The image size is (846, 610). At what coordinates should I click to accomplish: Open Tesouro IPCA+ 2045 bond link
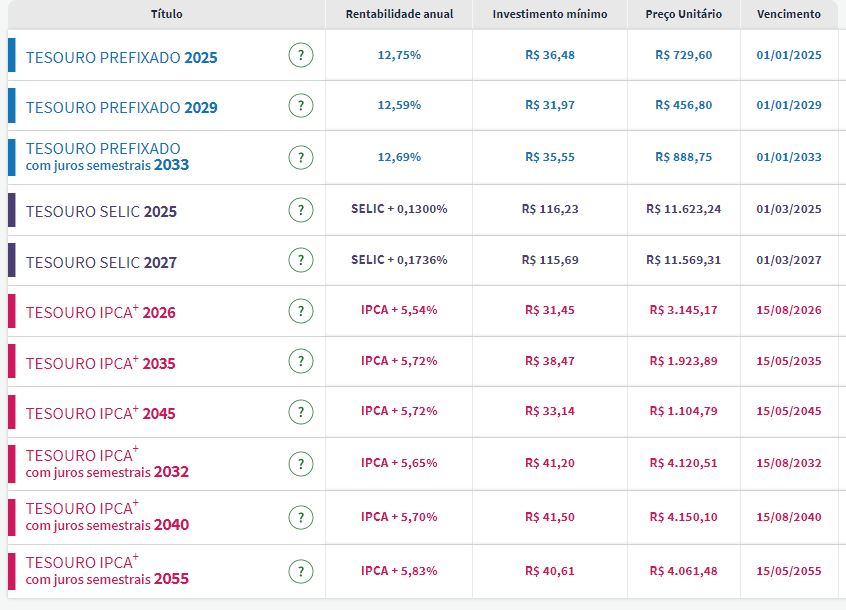pos(100,413)
